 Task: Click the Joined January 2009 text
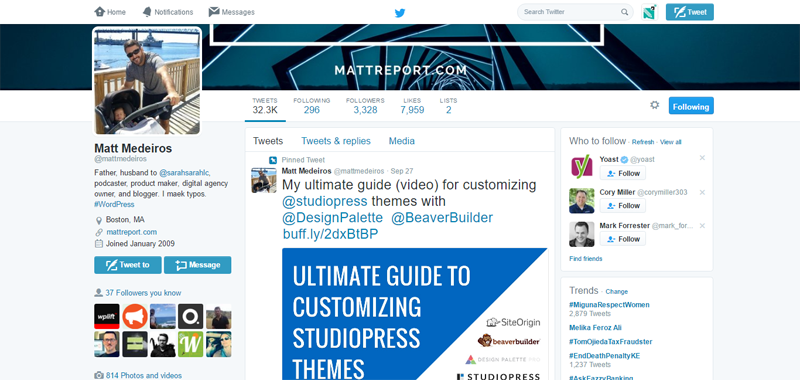tap(140, 244)
